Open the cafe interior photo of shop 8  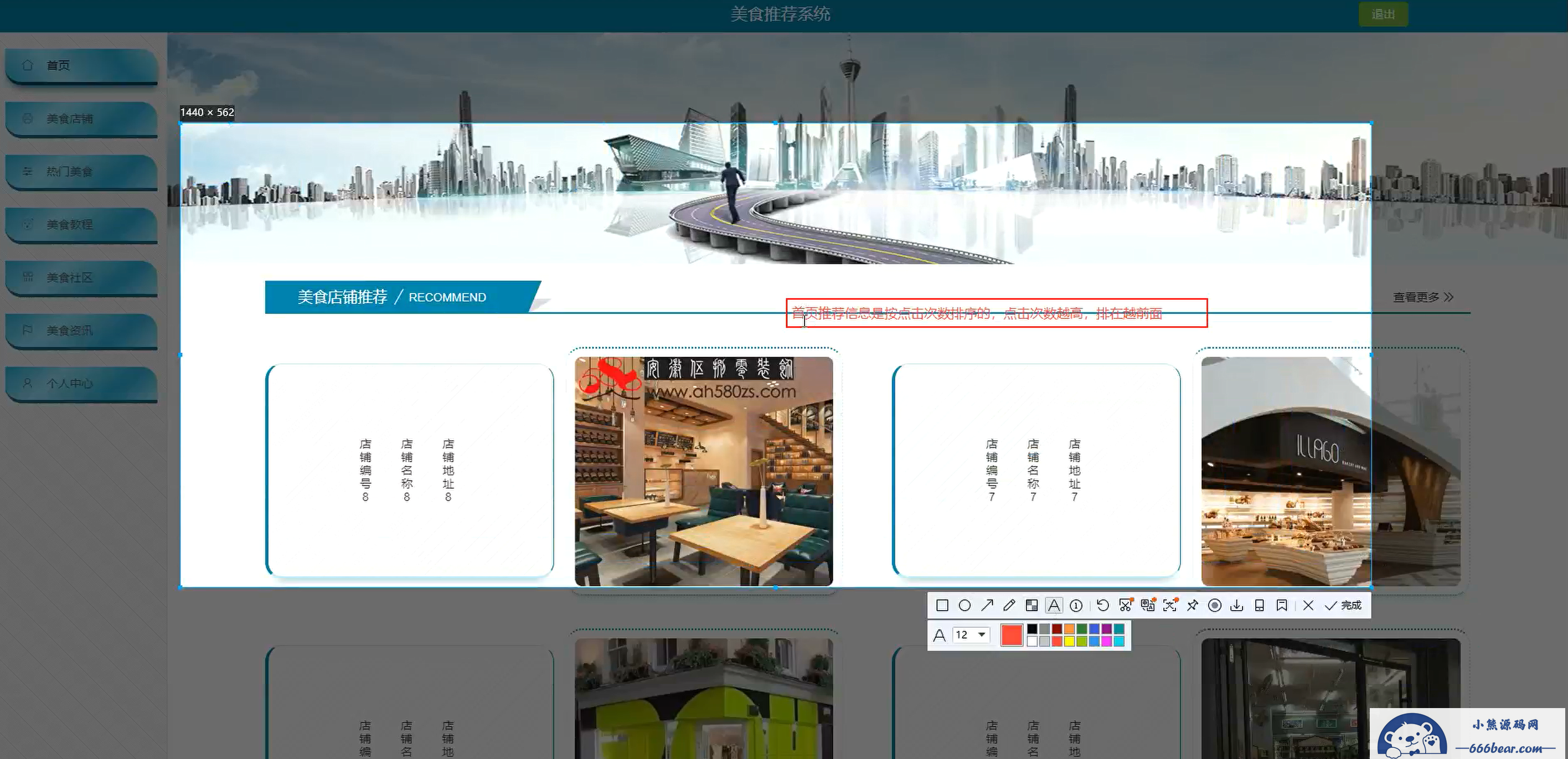[704, 472]
